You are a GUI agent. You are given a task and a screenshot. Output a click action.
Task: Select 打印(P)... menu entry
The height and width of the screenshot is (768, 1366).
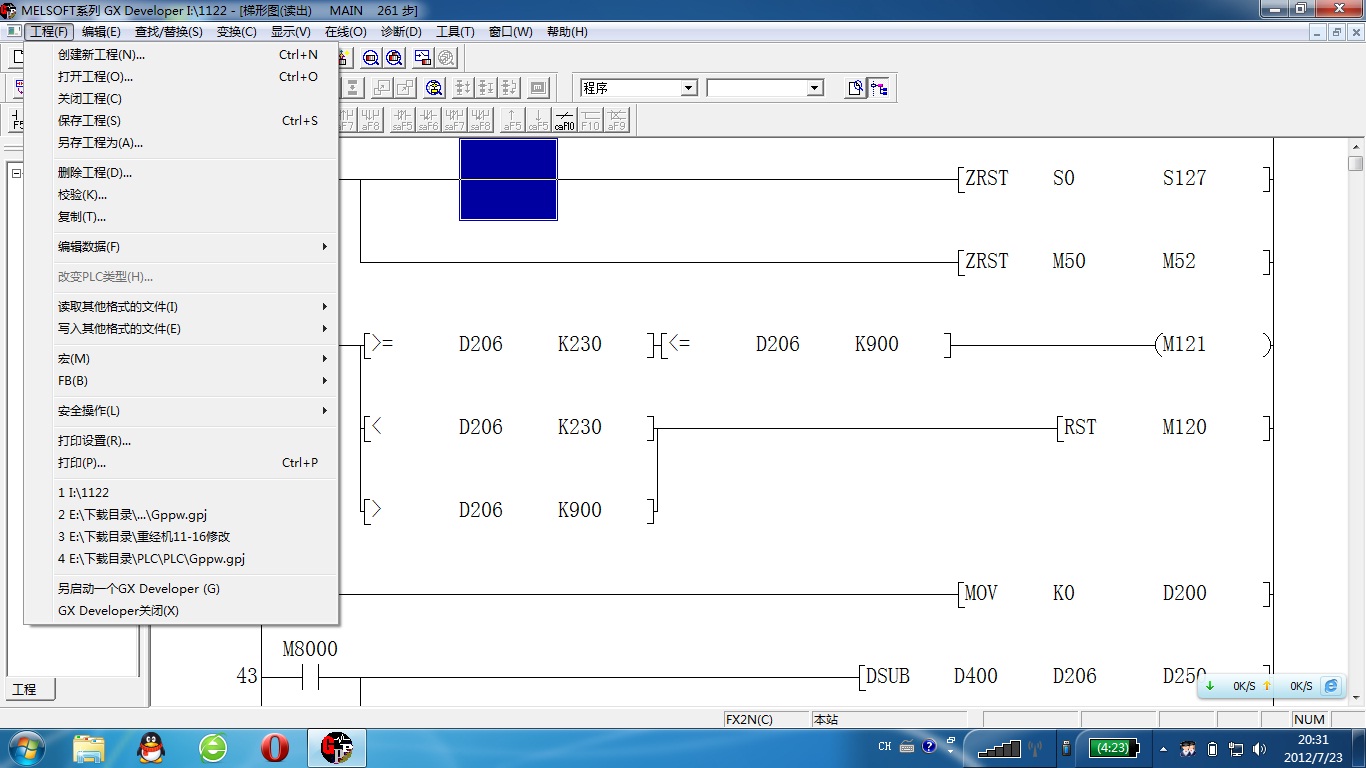click(82, 463)
